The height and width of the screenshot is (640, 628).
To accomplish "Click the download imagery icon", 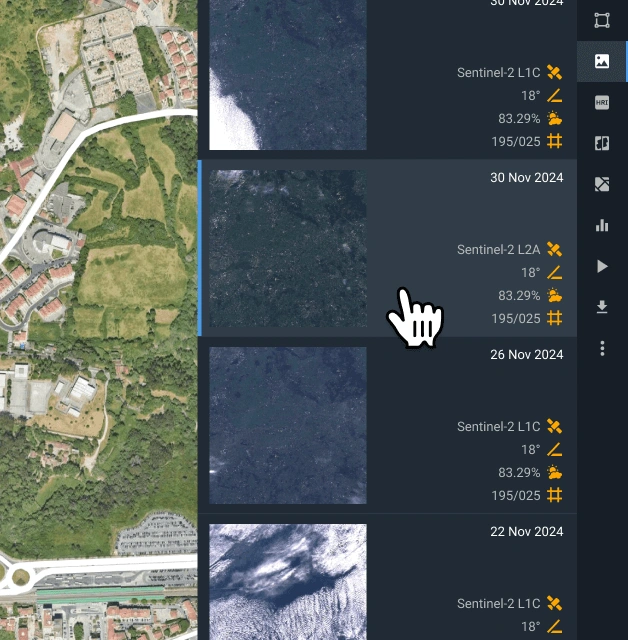I will point(602,307).
